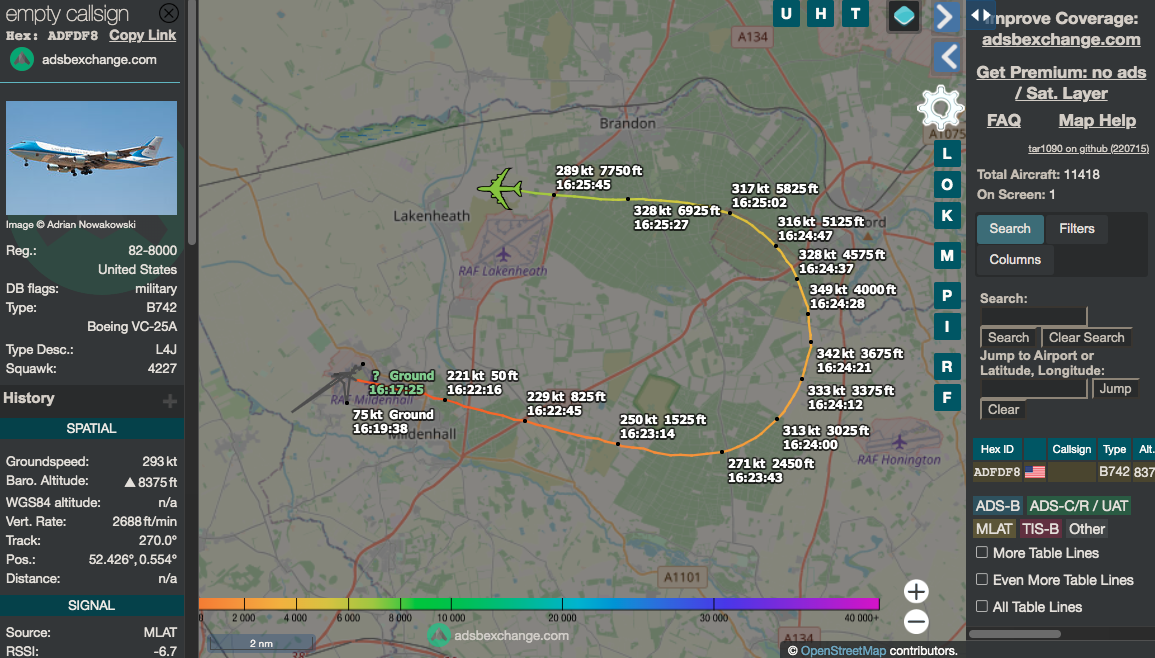1155x658 pixels.
Task: Toggle the K map button
Action: (947, 216)
